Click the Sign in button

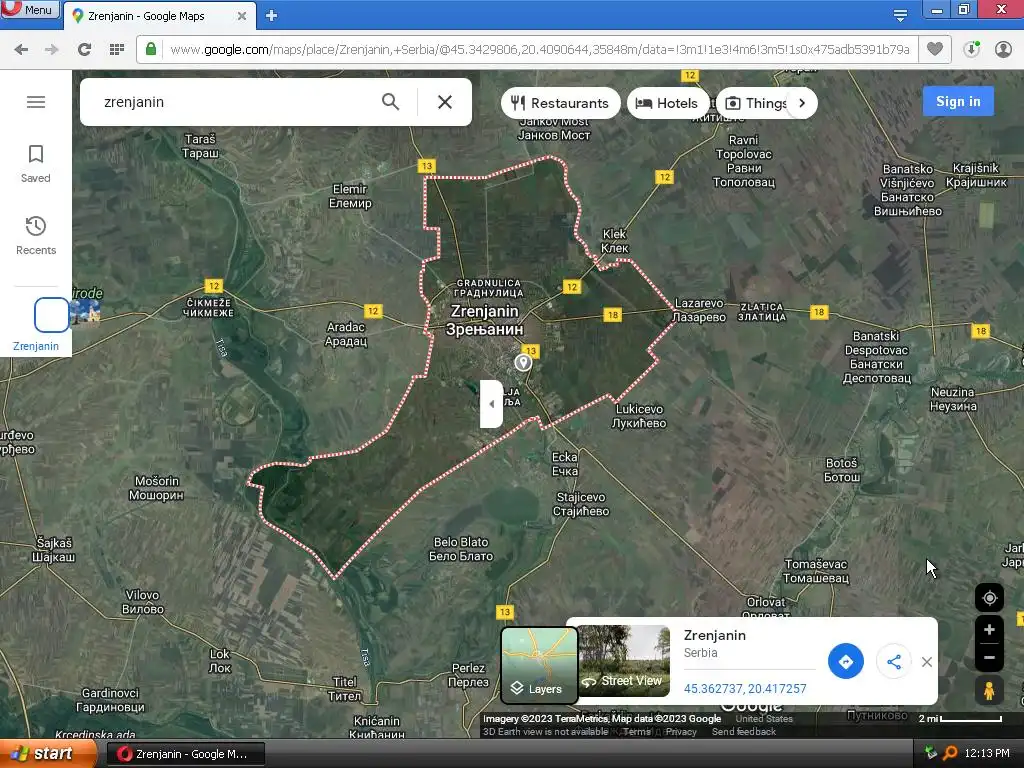point(958,101)
